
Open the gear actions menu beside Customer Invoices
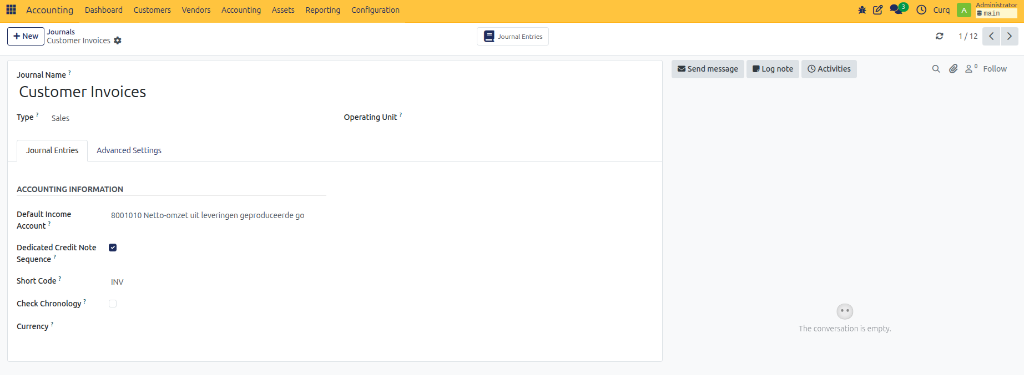coord(118,41)
